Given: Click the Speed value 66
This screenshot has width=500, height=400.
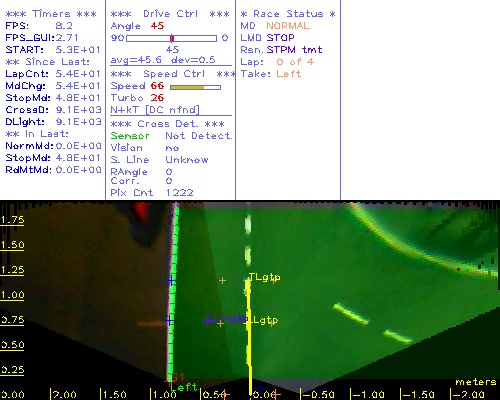Looking at the screenshot, I should (157, 86).
